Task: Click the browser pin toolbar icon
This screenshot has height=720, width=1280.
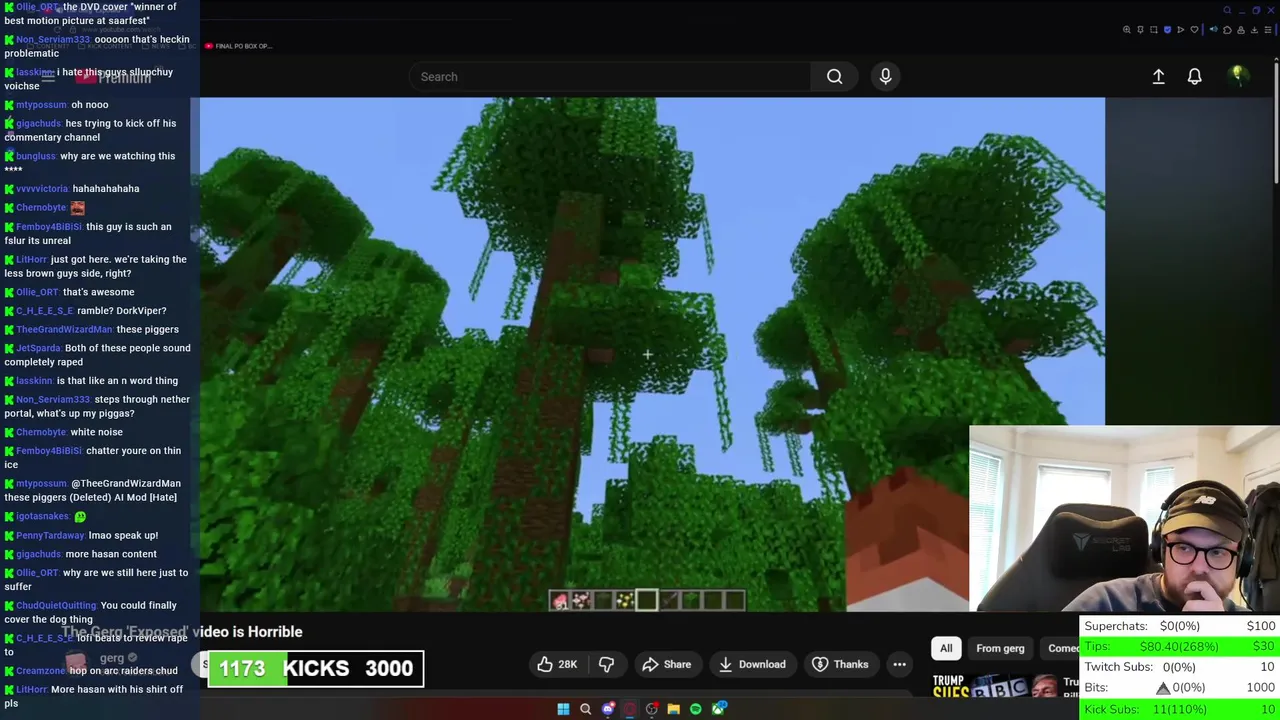Action: (x=1140, y=30)
